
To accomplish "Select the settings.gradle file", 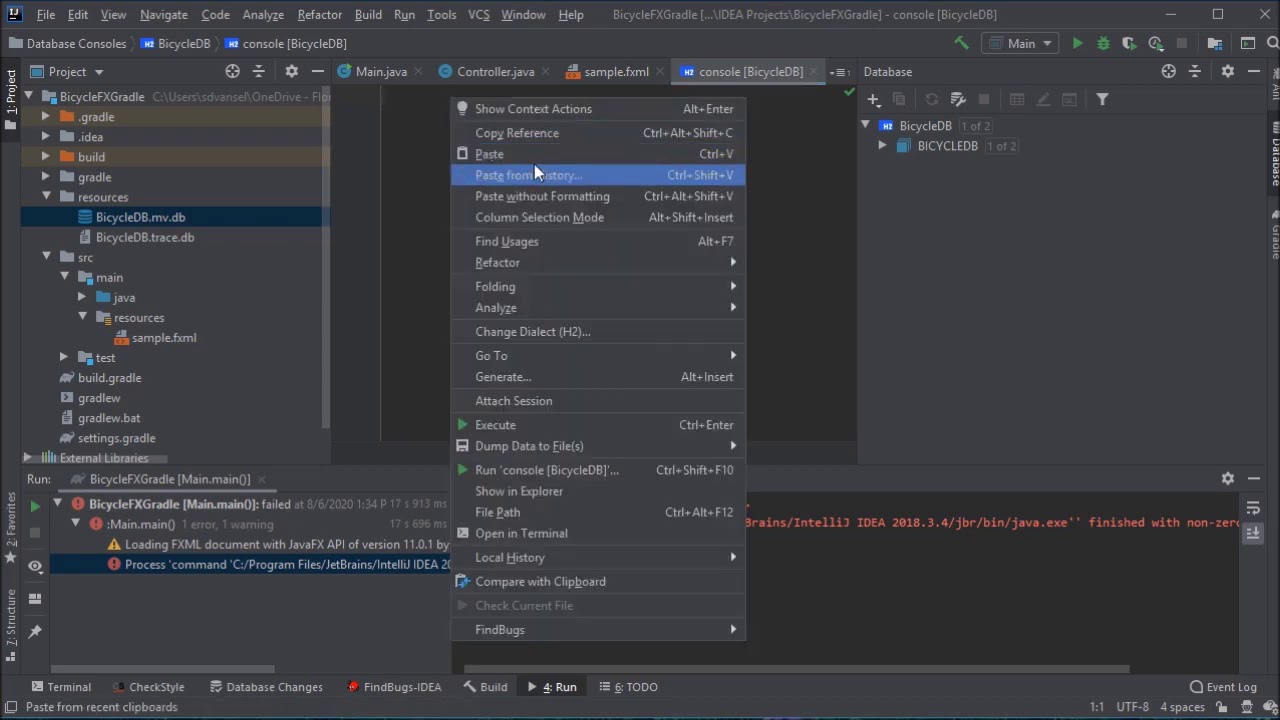I will [116, 438].
